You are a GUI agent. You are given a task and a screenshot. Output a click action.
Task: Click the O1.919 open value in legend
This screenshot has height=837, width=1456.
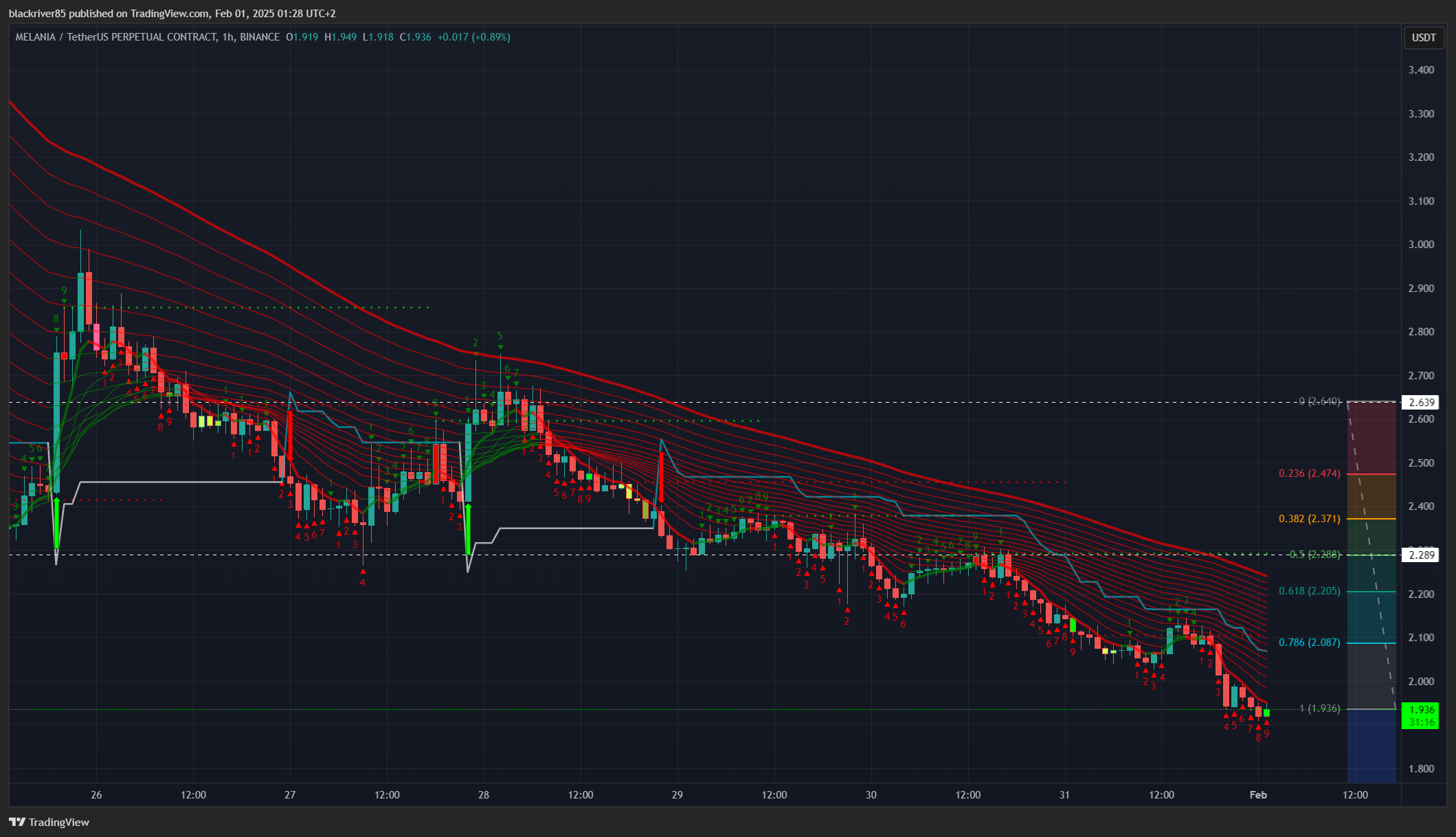(302, 37)
